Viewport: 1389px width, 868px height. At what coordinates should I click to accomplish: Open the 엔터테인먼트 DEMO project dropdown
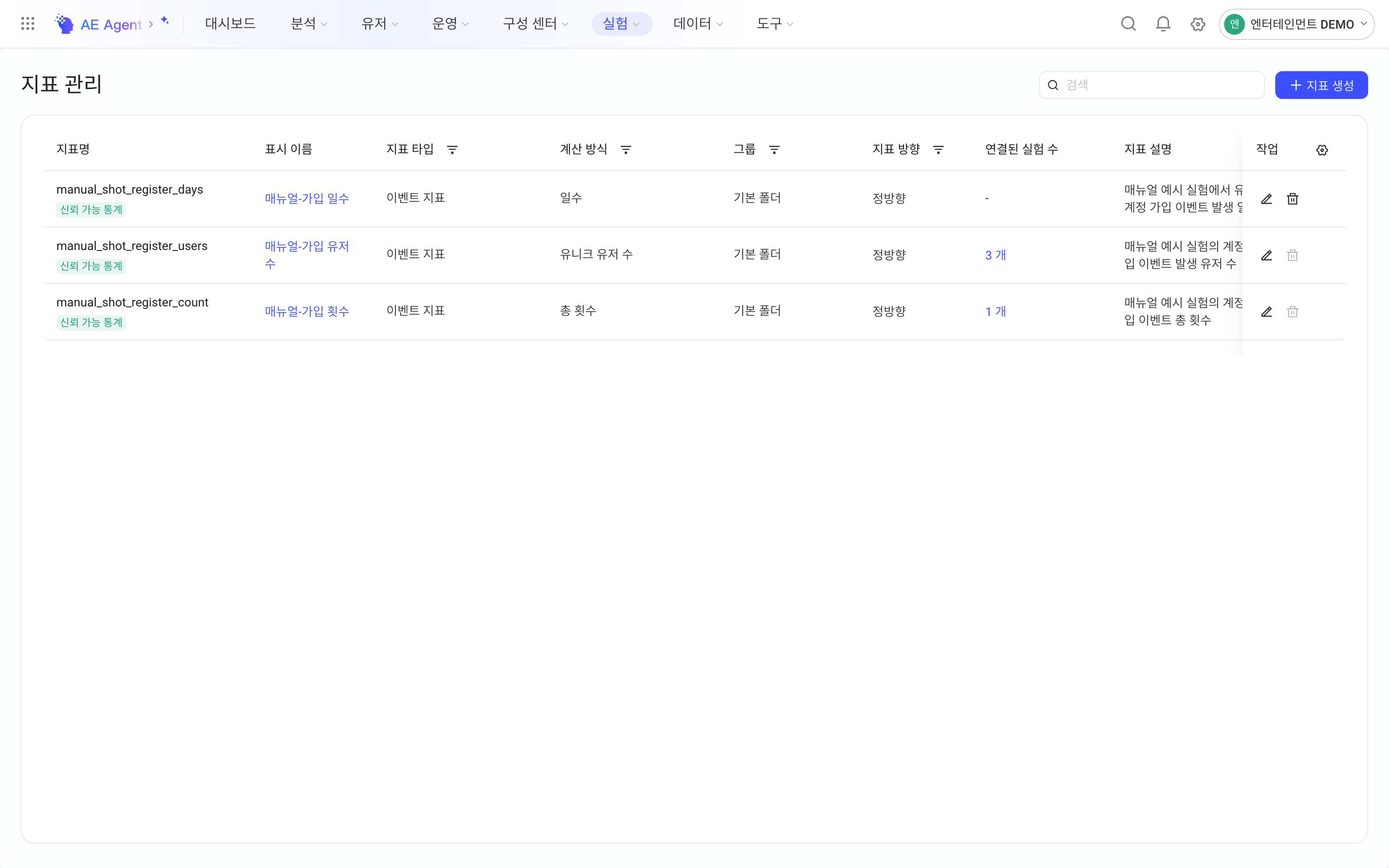tap(1296, 24)
